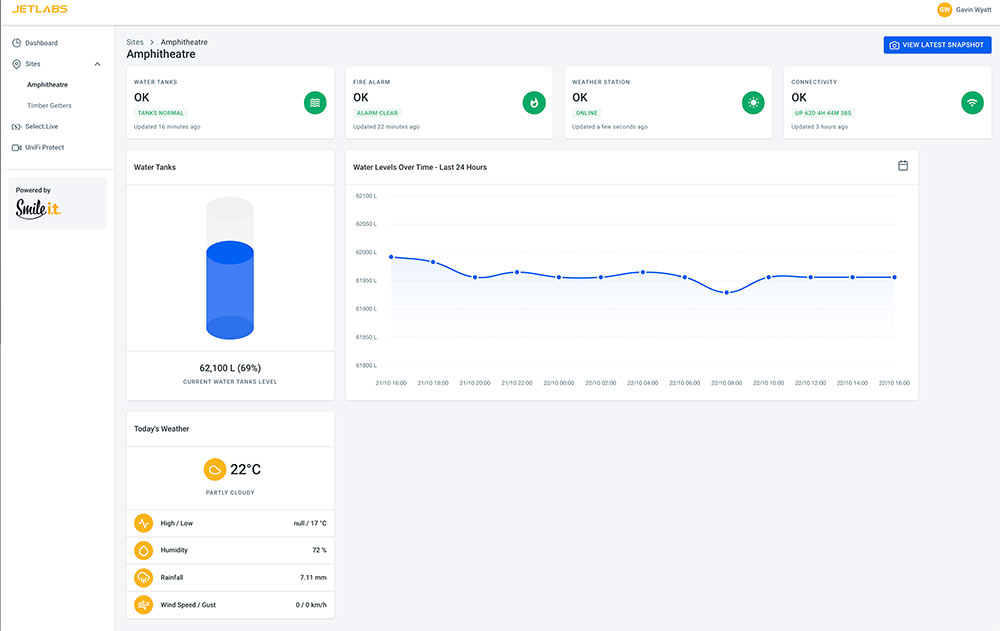Click the Amphitheatre breadcrumb
Image resolution: width=1000 pixels, height=631 pixels.
tap(184, 42)
